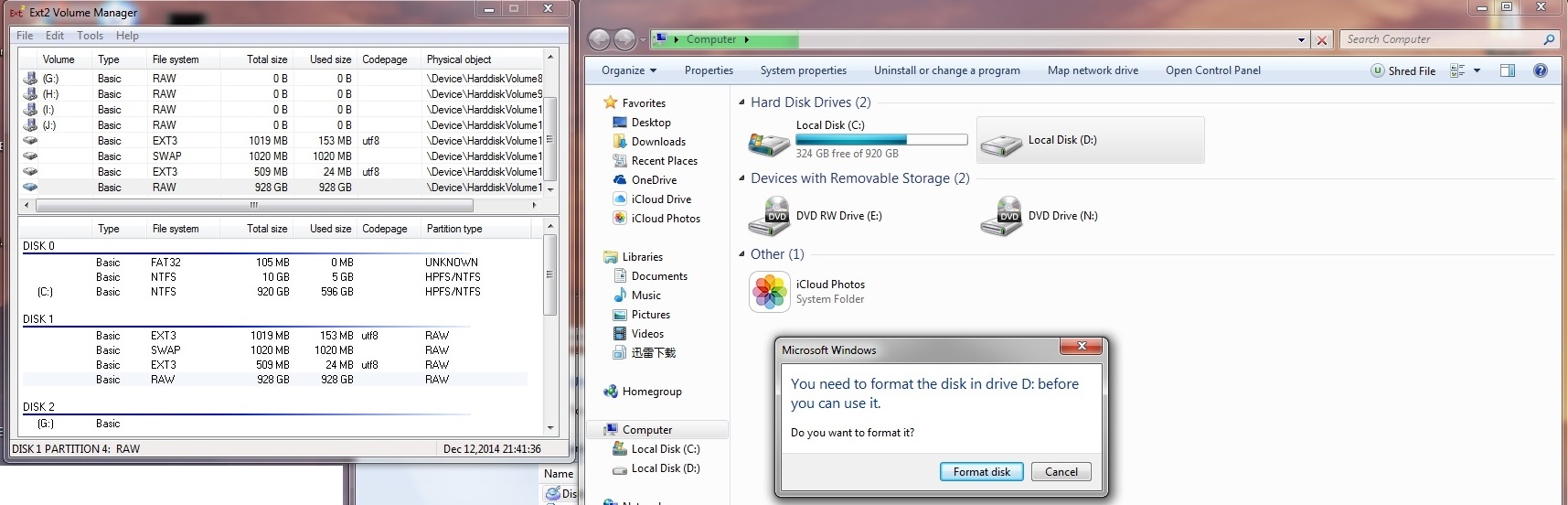Select DVD Drive (N:) icon

(1001, 217)
